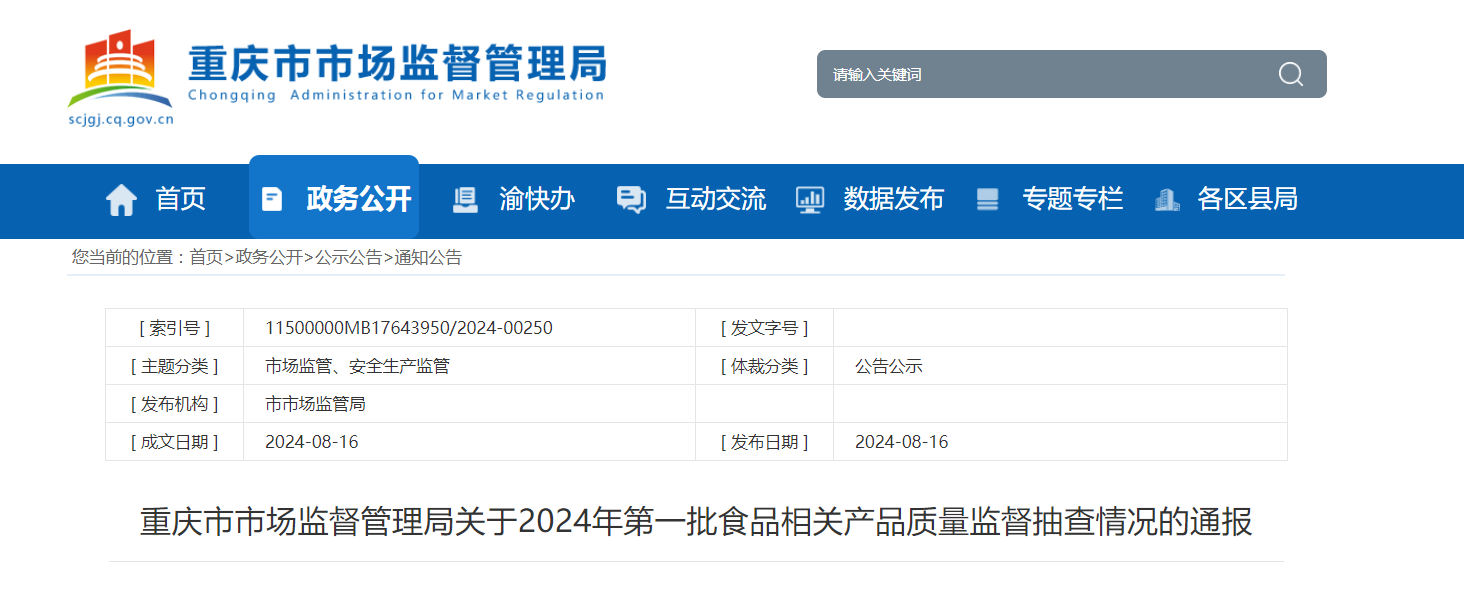The width and height of the screenshot is (1464, 591).
Task: Click the [ 发布日期 ] label
Action: [x=764, y=442]
